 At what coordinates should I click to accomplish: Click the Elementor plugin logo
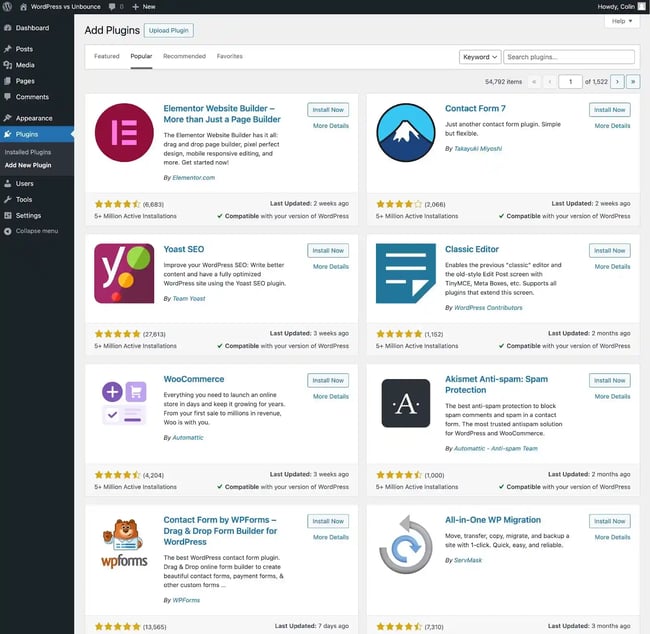pos(124,133)
